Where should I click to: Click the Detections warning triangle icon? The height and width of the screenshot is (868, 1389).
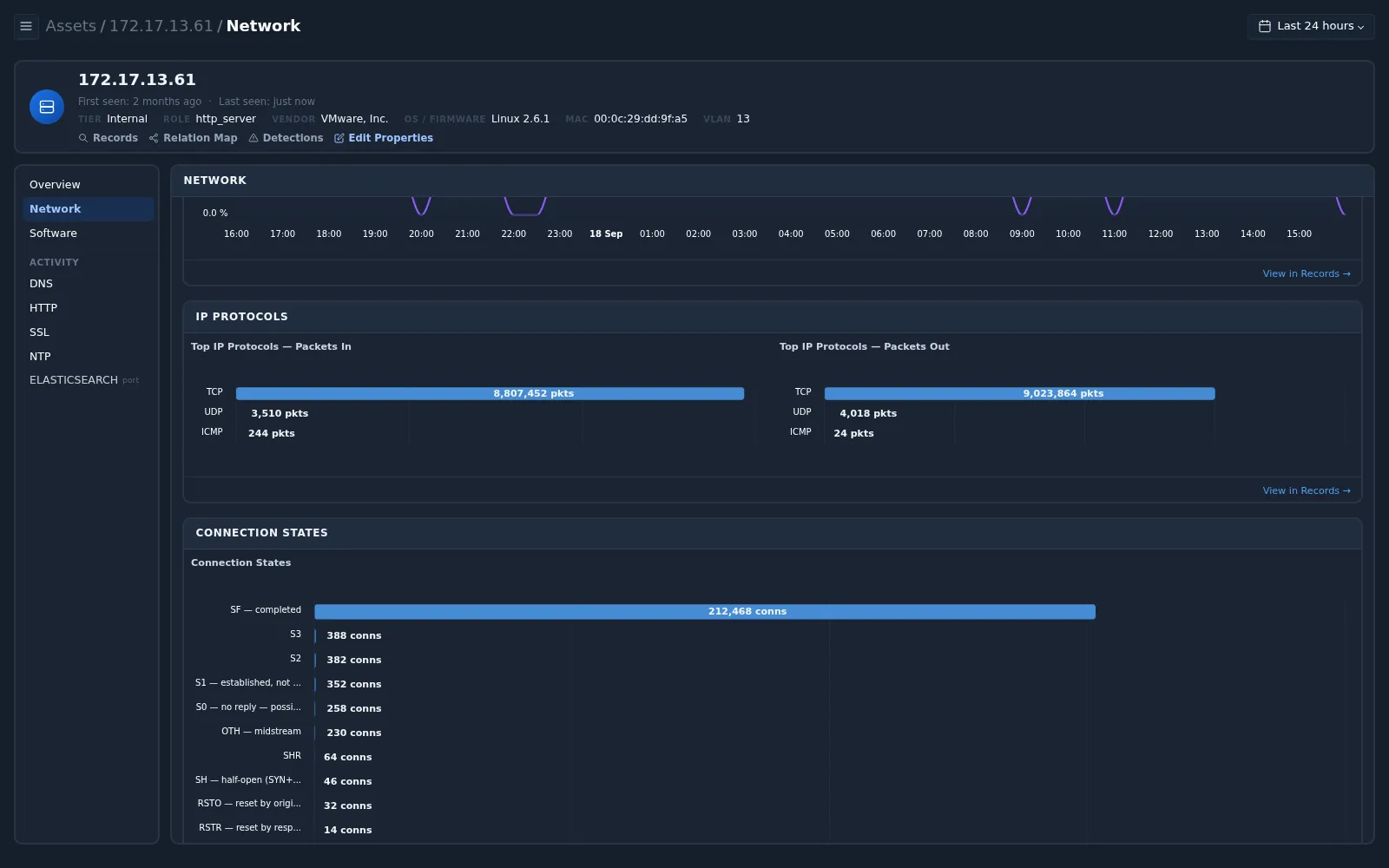(x=253, y=138)
